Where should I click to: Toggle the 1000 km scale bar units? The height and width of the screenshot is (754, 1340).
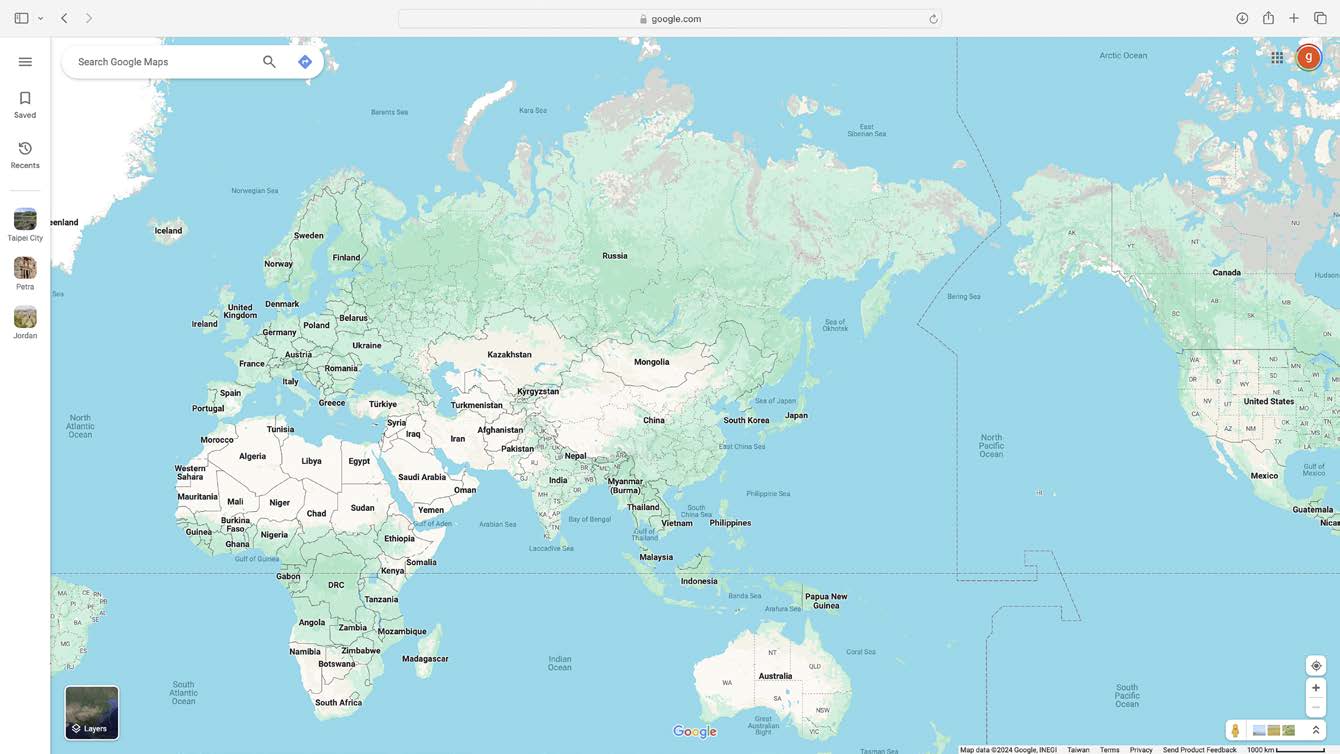[x=1286, y=750]
